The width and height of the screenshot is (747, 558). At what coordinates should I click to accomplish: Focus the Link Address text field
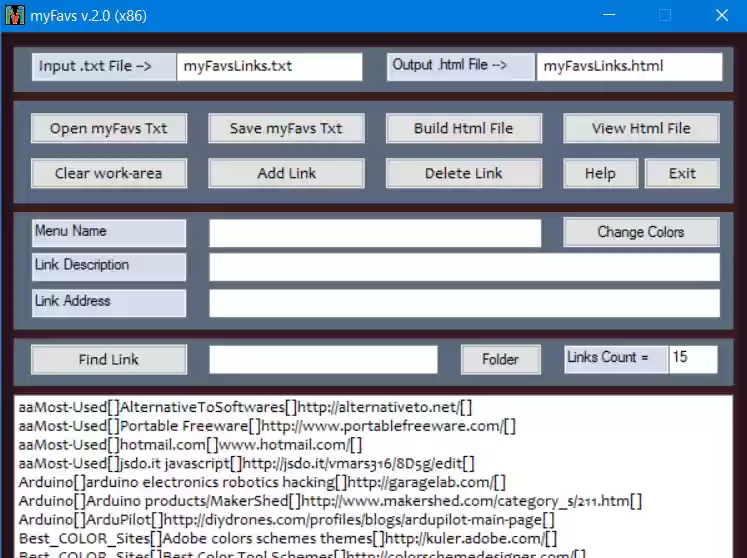click(464, 303)
